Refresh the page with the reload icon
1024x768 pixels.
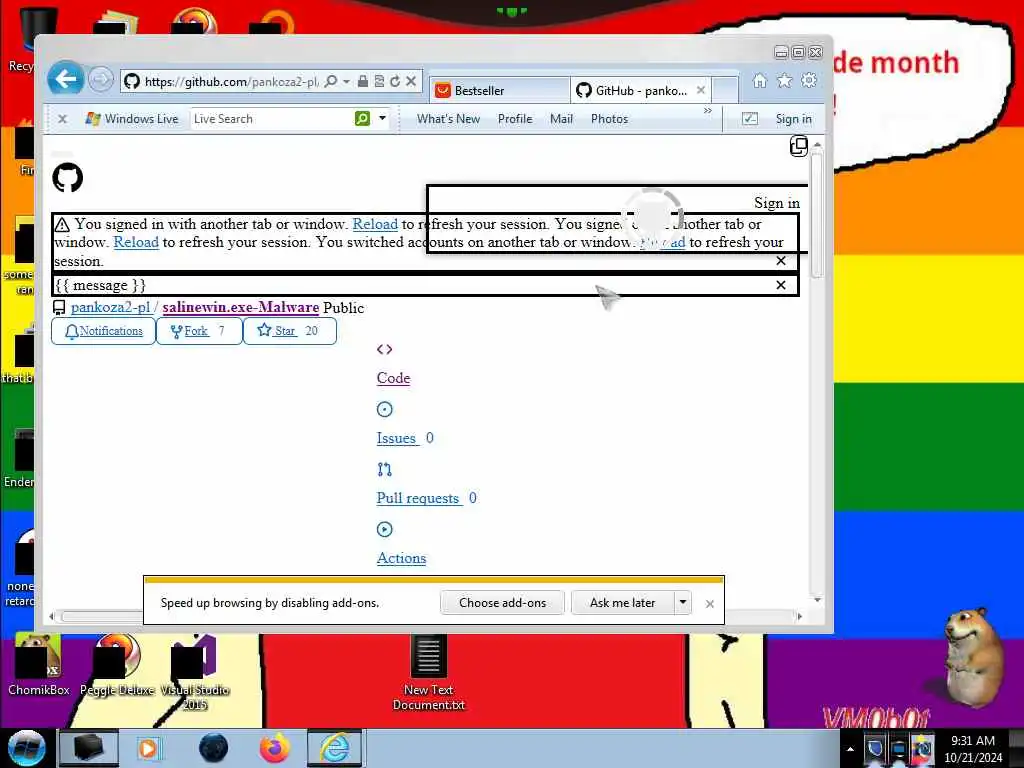(394, 81)
